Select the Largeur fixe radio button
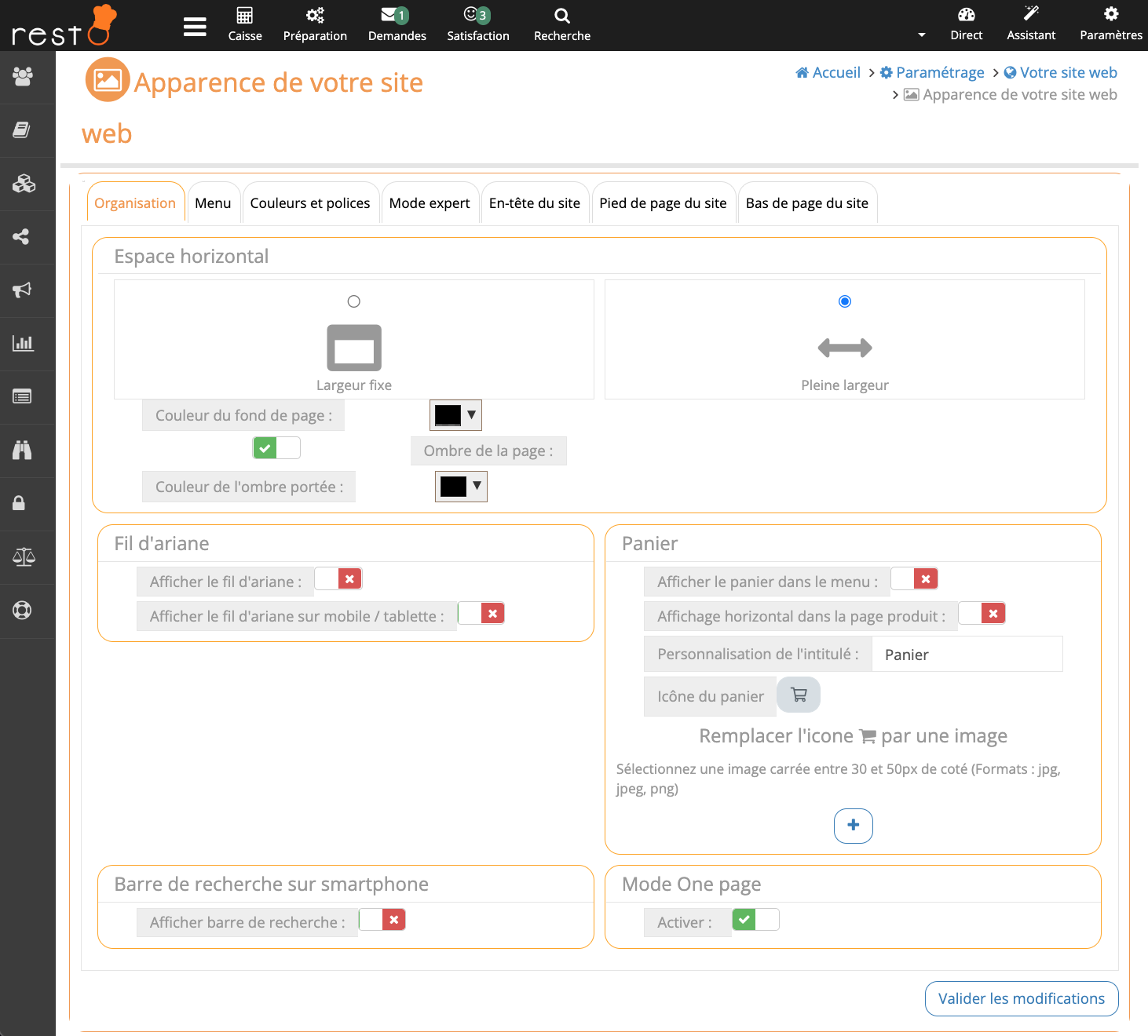Image resolution: width=1148 pixels, height=1036 pixels. coord(354,301)
